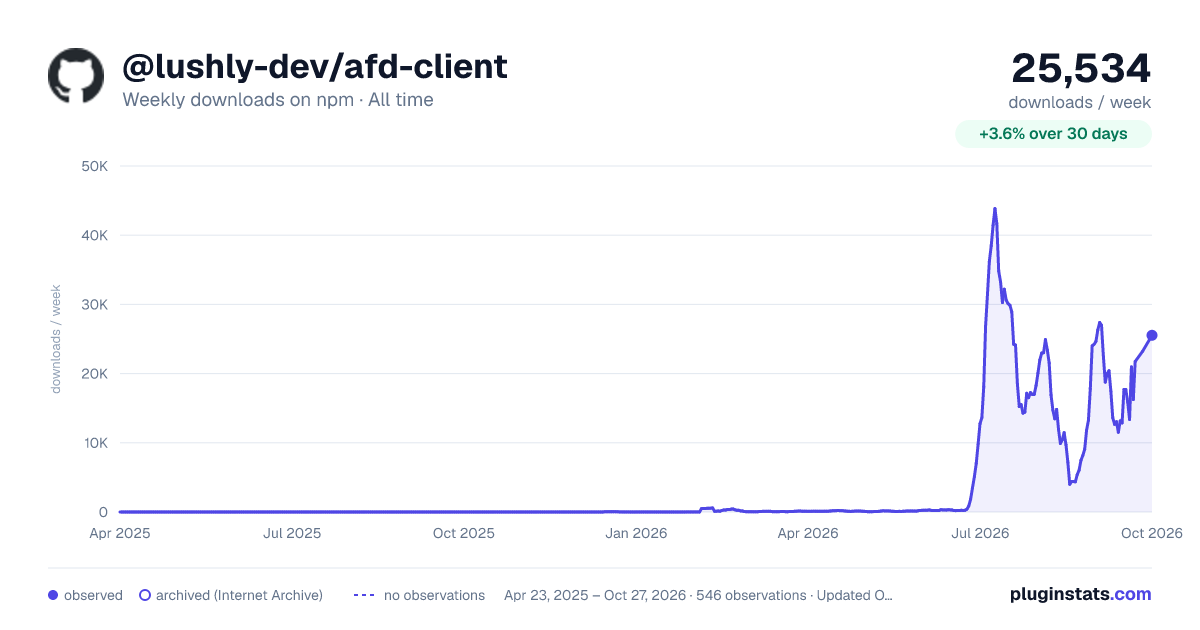Click the chart's highest peak near 44K
This screenshot has width=1200, height=630.
pyautogui.click(x=994, y=209)
